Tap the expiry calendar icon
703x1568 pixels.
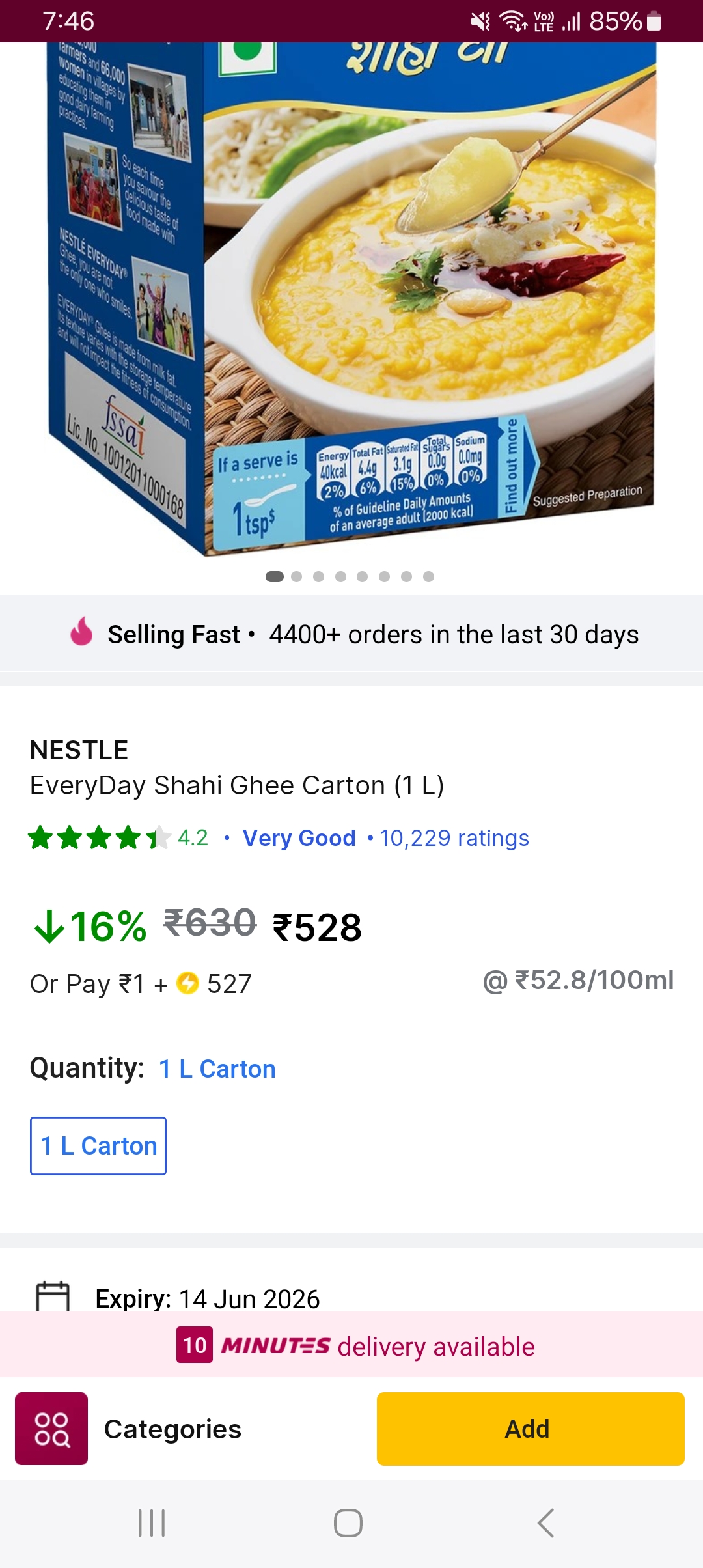coord(53,1296)
